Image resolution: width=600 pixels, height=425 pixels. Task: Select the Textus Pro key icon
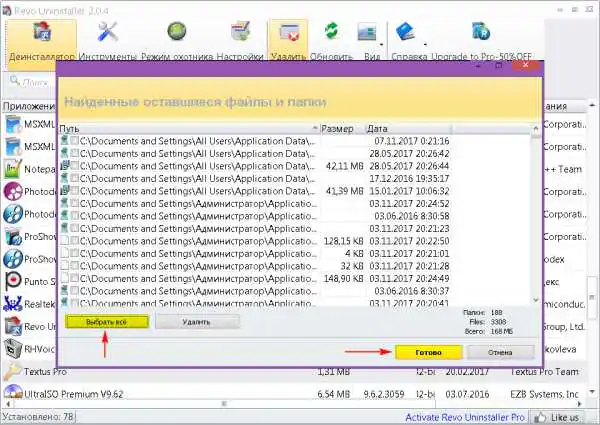tap(13, 371)
